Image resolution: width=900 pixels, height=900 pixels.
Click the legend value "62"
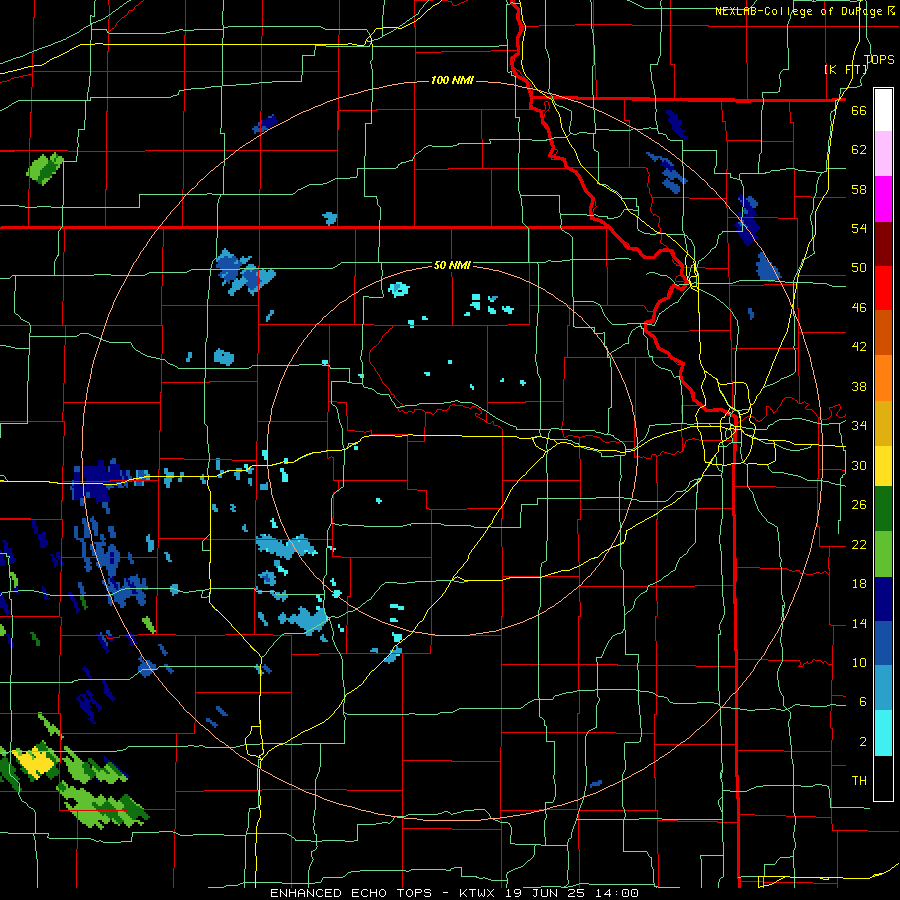[859, 150]
